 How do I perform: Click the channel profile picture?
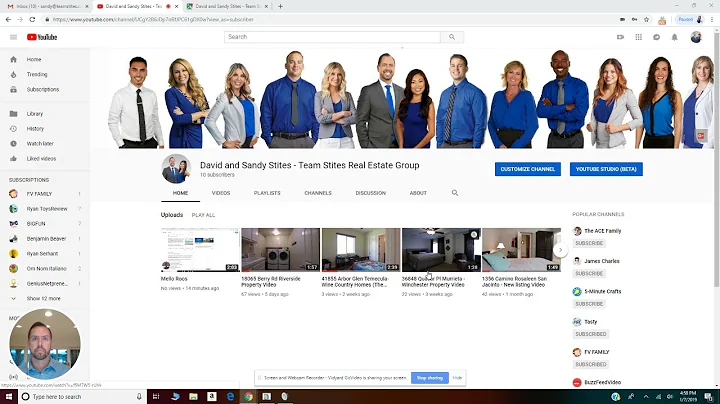(x=176, y=168)
